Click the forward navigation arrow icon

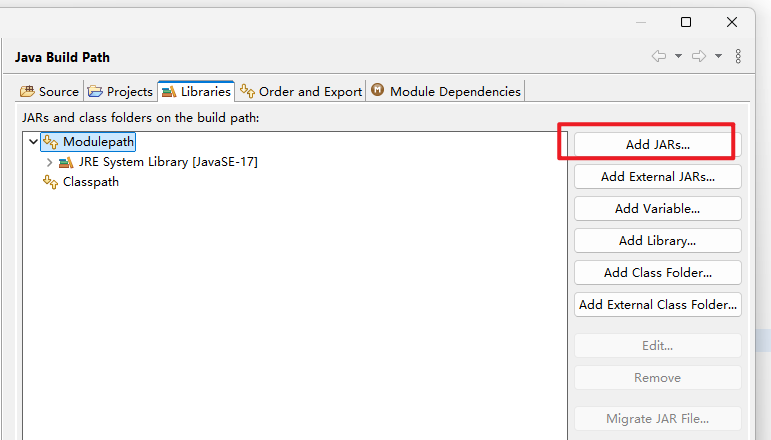click(x=699, y=56)
